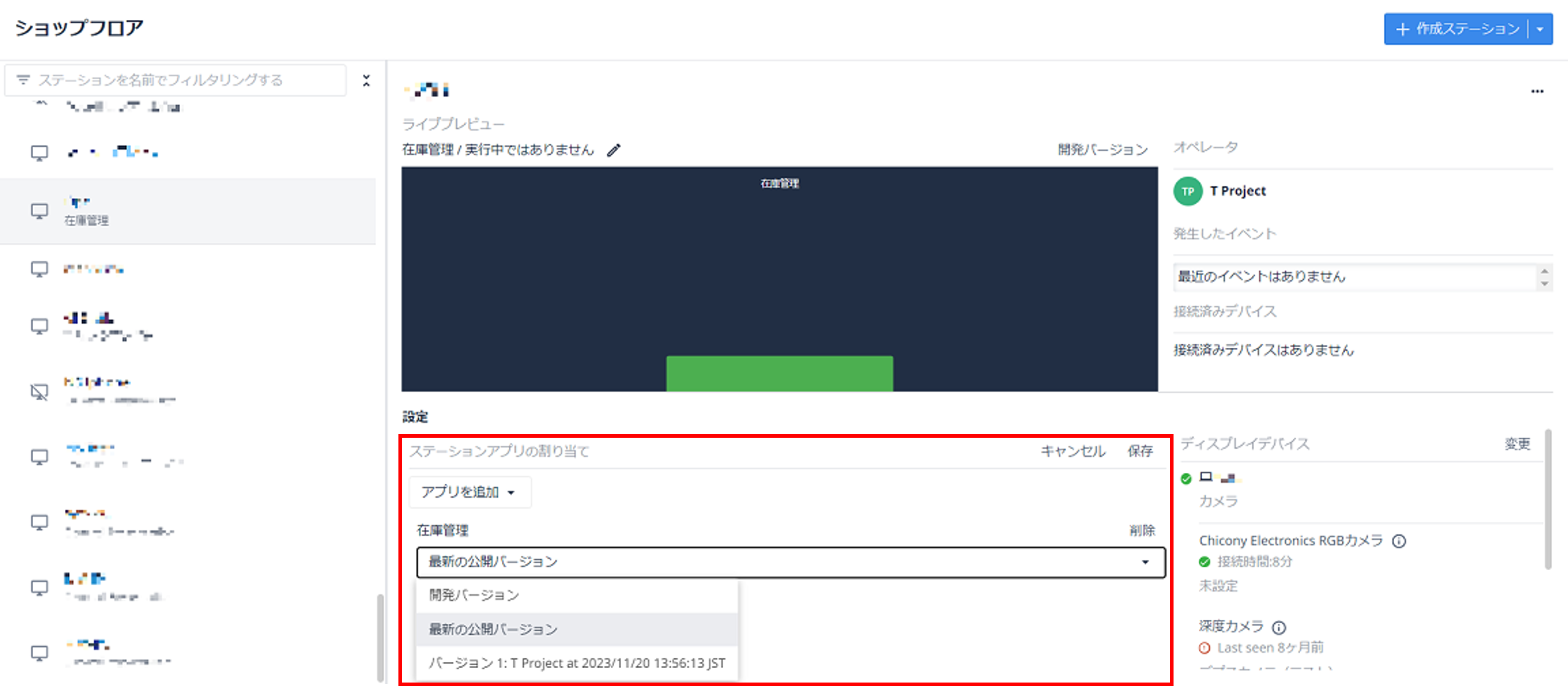Click the station list vertical scrollbar
This screenshot has width=1568, height=686.
pyautogui.click(x=381, y=638)
